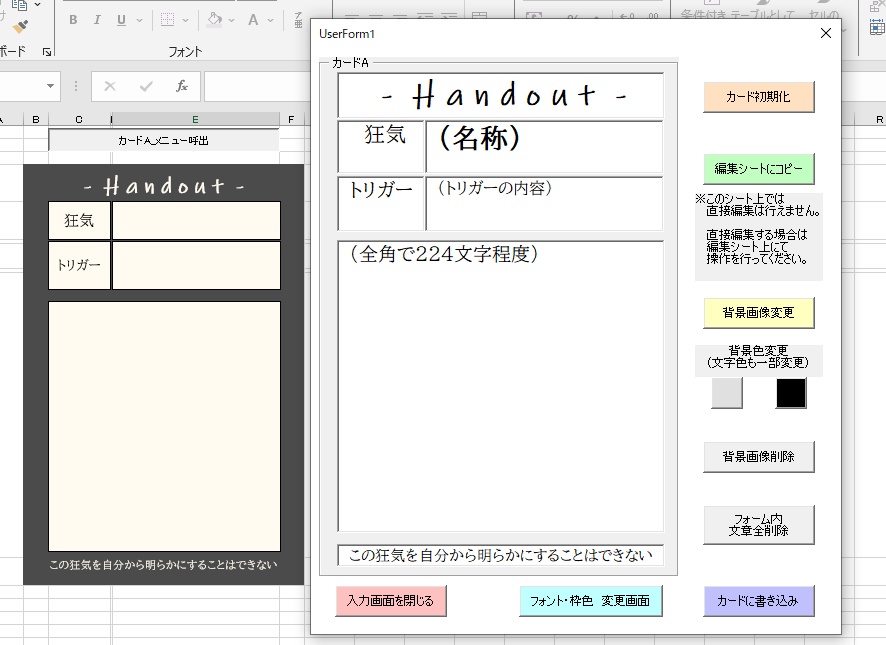The image size is (886, 645).
Task: Open the フォント・枠色 変更画面 button
Action: click(x=590, y=601)
